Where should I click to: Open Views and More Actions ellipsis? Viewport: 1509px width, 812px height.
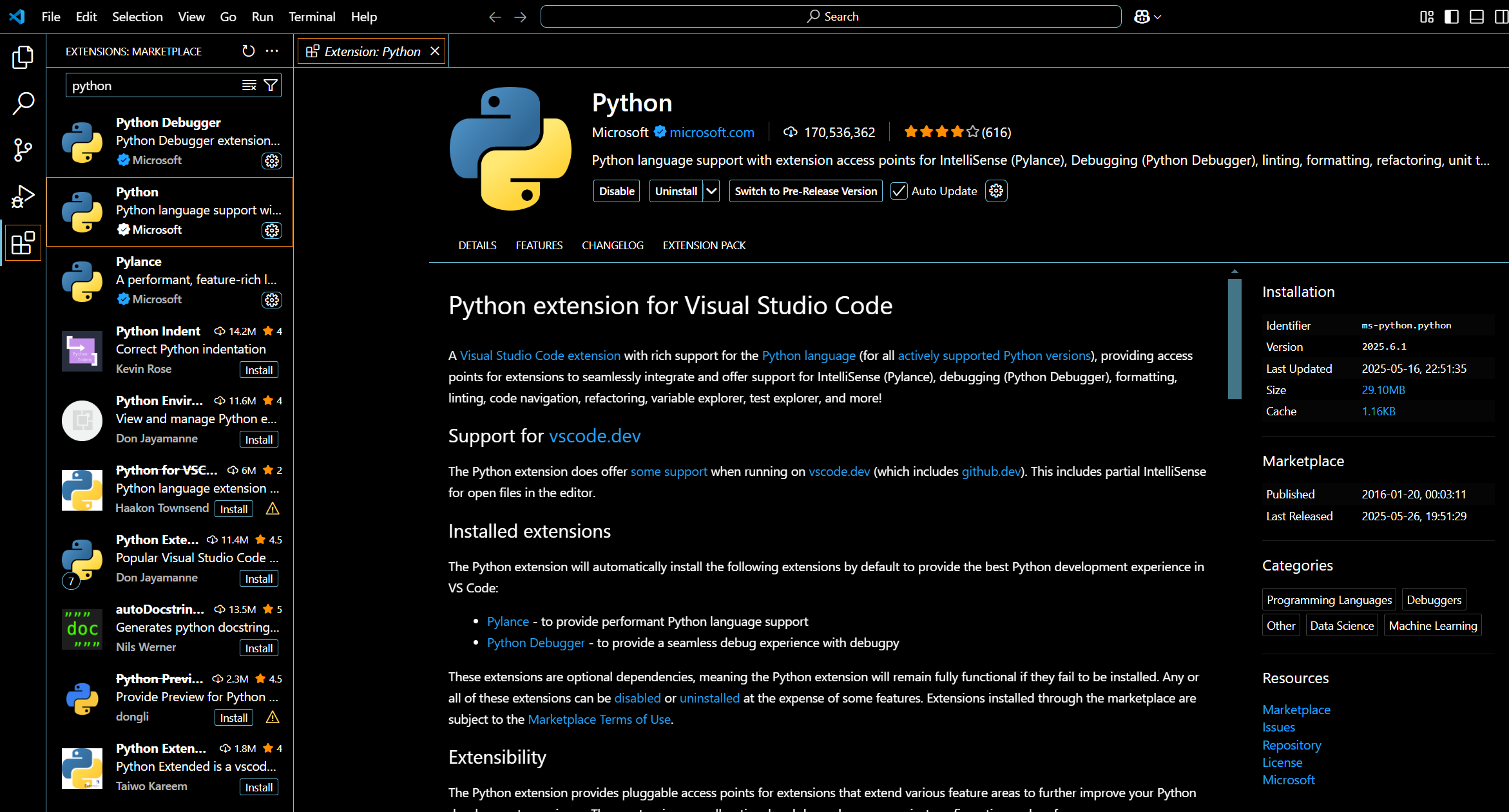pyautogui.click(x=272, y=51)
